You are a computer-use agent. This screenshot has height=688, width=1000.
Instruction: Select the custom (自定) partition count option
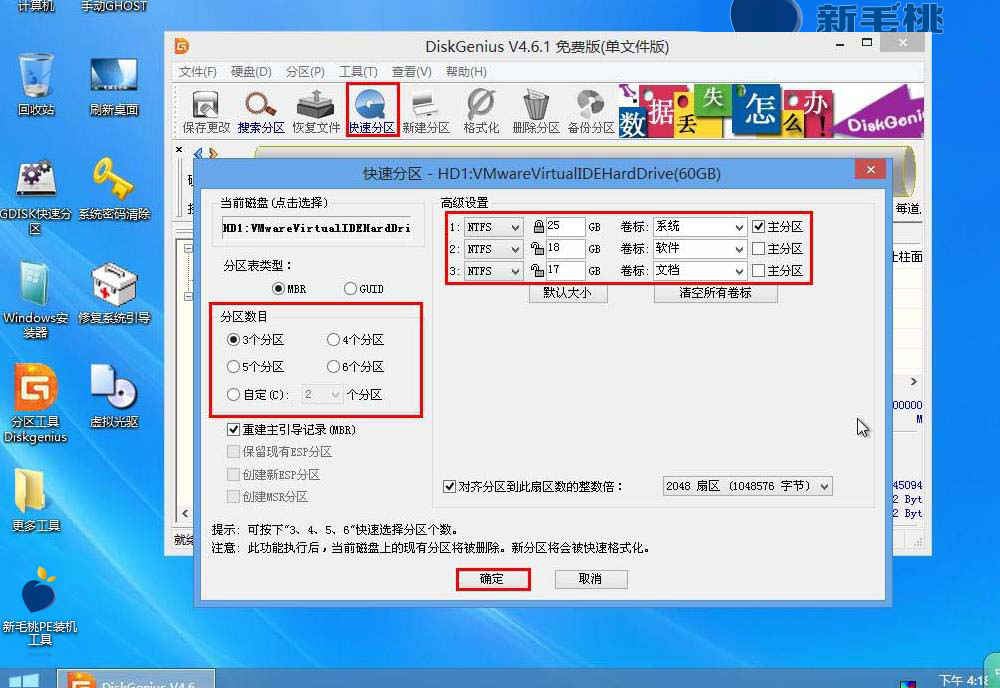pyautogui.click(x=233, y=395)
